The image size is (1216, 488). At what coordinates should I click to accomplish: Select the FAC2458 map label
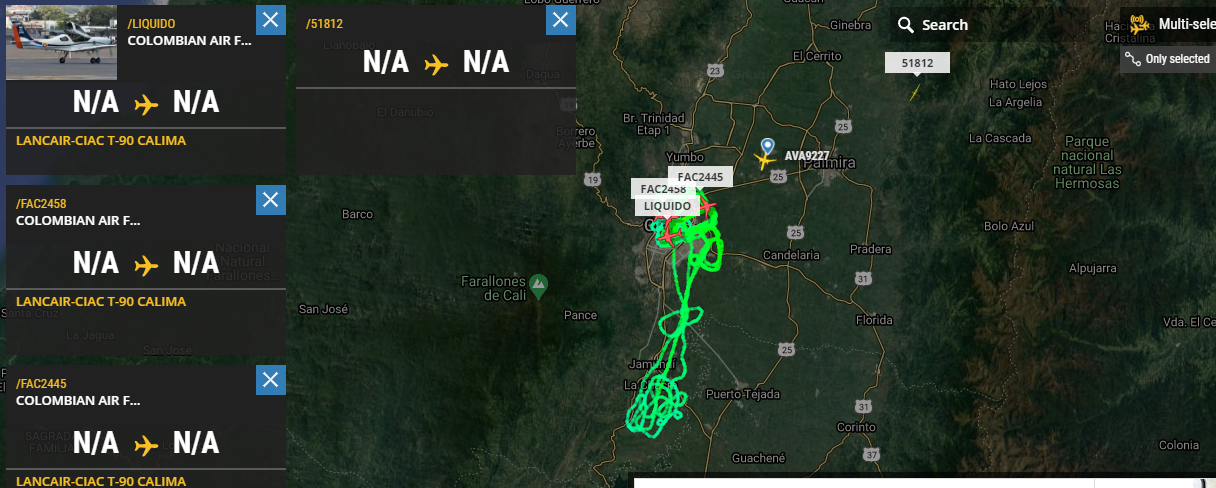(x=663, y=189)
